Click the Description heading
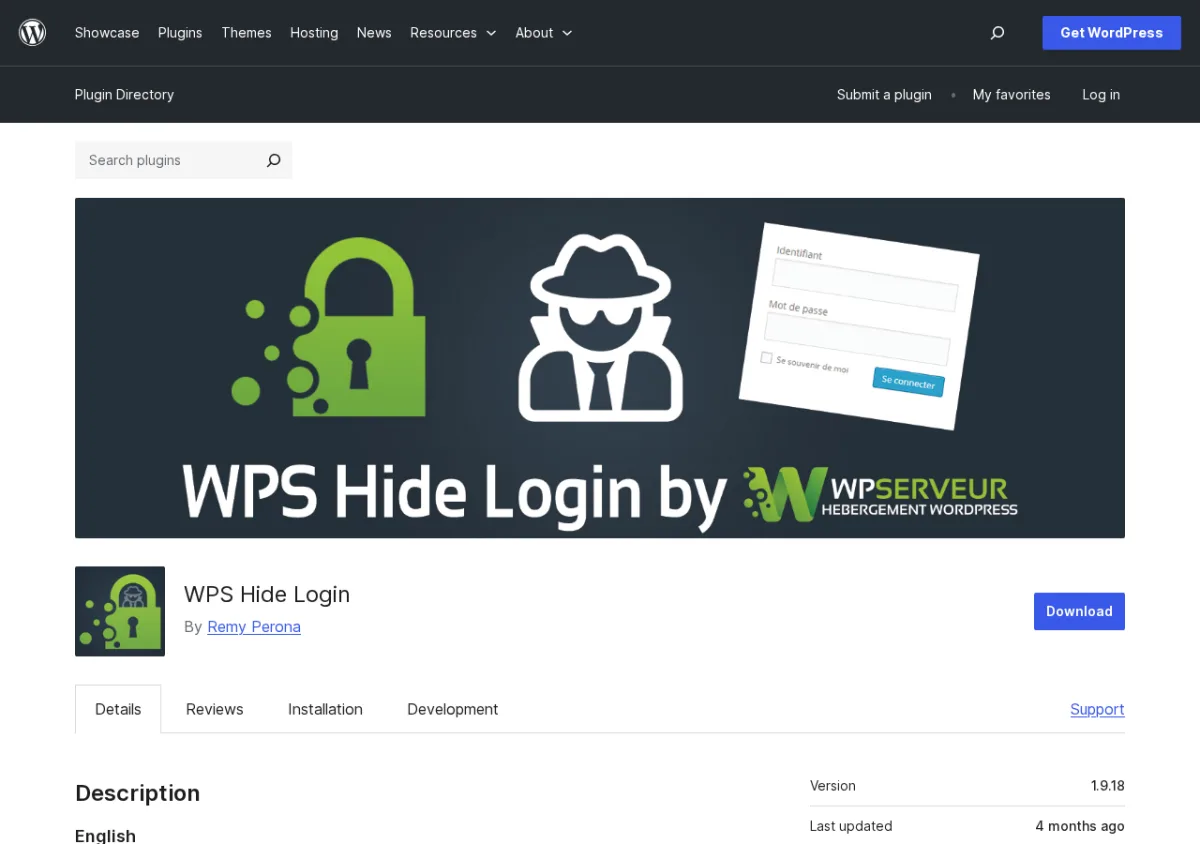This screenshot has width=1200, height=844. (137, 793)
